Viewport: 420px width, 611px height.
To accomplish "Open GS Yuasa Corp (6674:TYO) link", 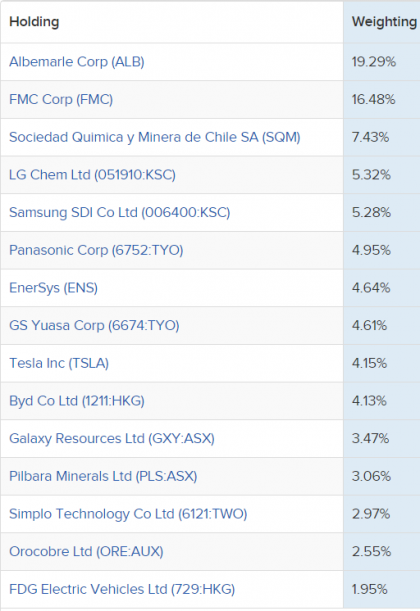I will 94,325.
